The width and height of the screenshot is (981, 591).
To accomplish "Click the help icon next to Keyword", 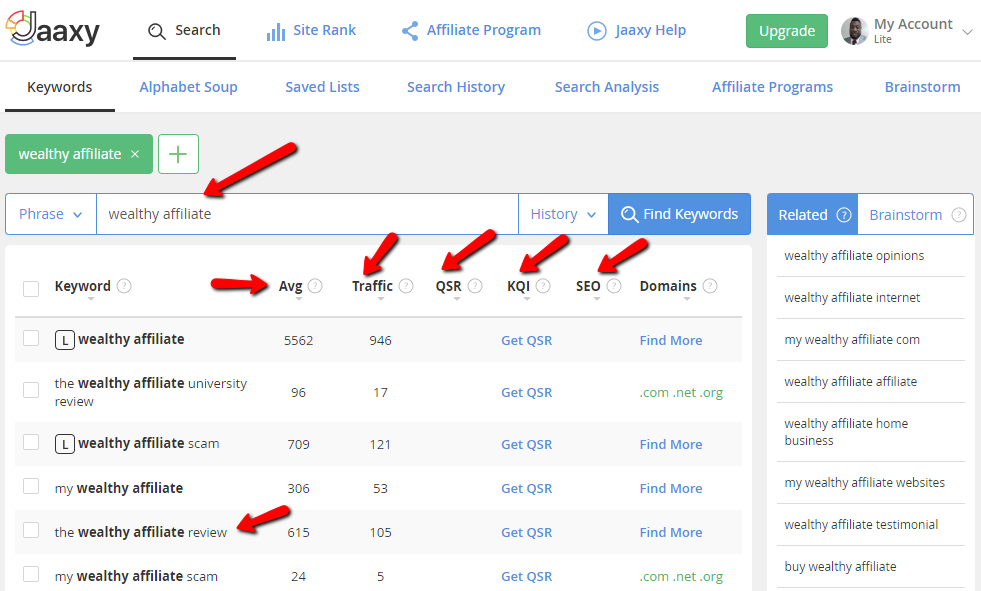I will coord(124,286).
